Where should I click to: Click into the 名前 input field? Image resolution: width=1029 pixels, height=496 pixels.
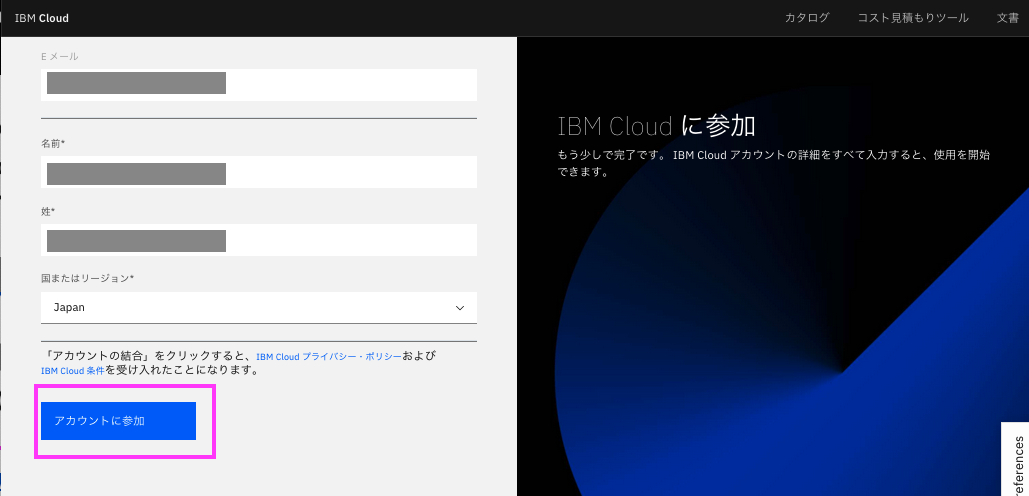(259, 172)
